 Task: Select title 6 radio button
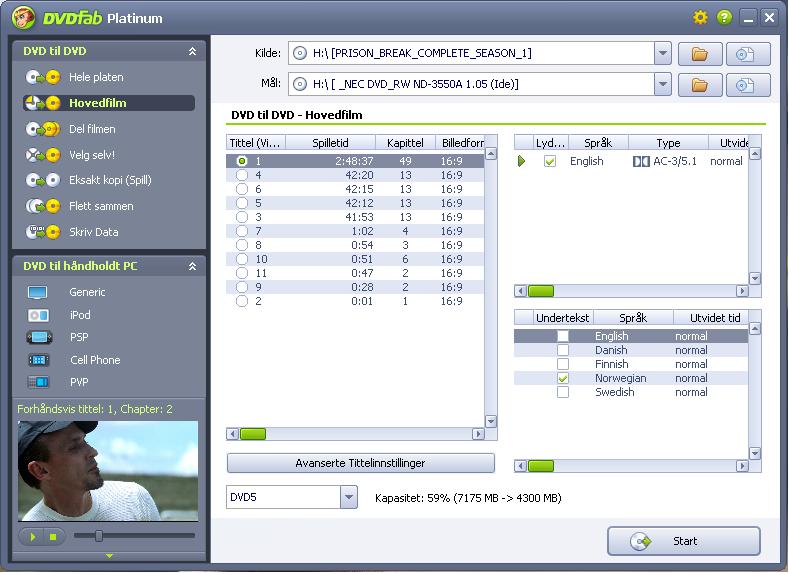click(x=242, y=189)
